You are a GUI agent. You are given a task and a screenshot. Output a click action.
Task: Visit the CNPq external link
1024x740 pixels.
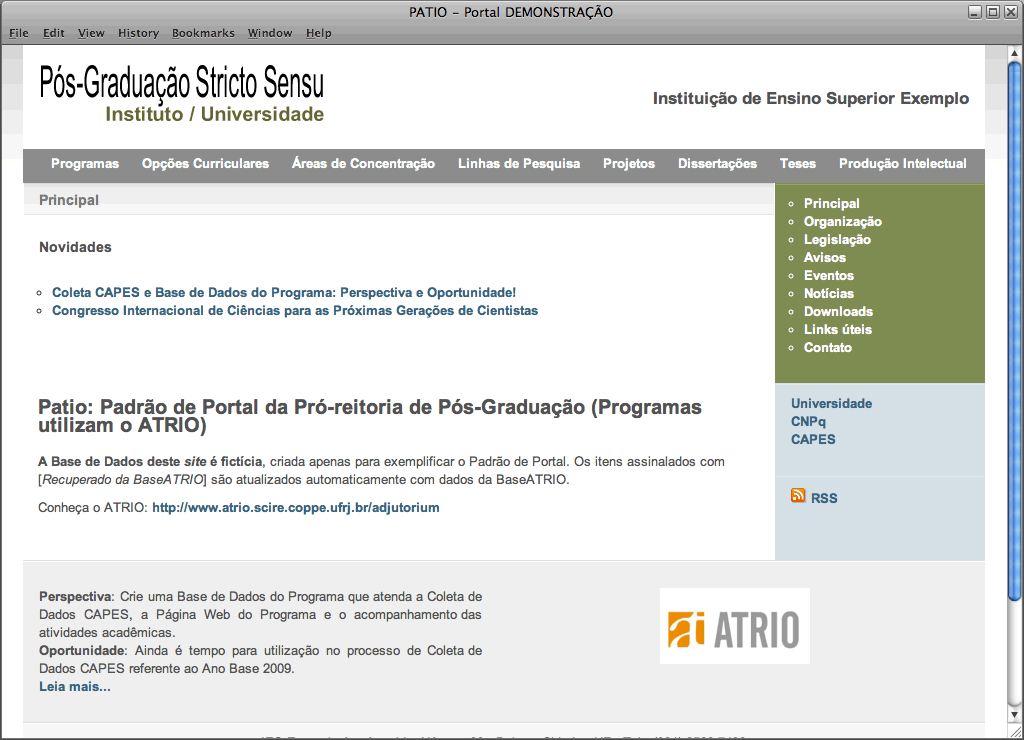coord(808,422)
